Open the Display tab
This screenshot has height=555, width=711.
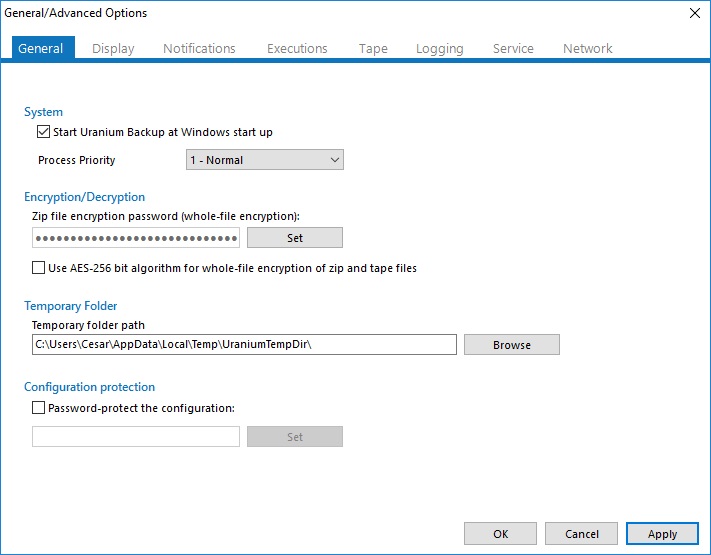113,49
